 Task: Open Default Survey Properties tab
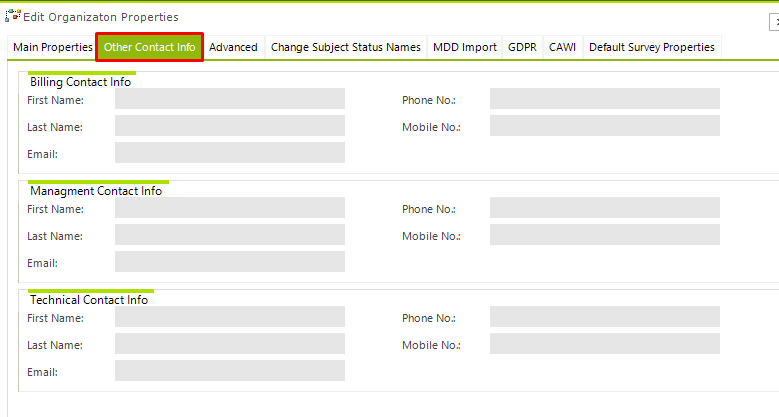(652, 47)
